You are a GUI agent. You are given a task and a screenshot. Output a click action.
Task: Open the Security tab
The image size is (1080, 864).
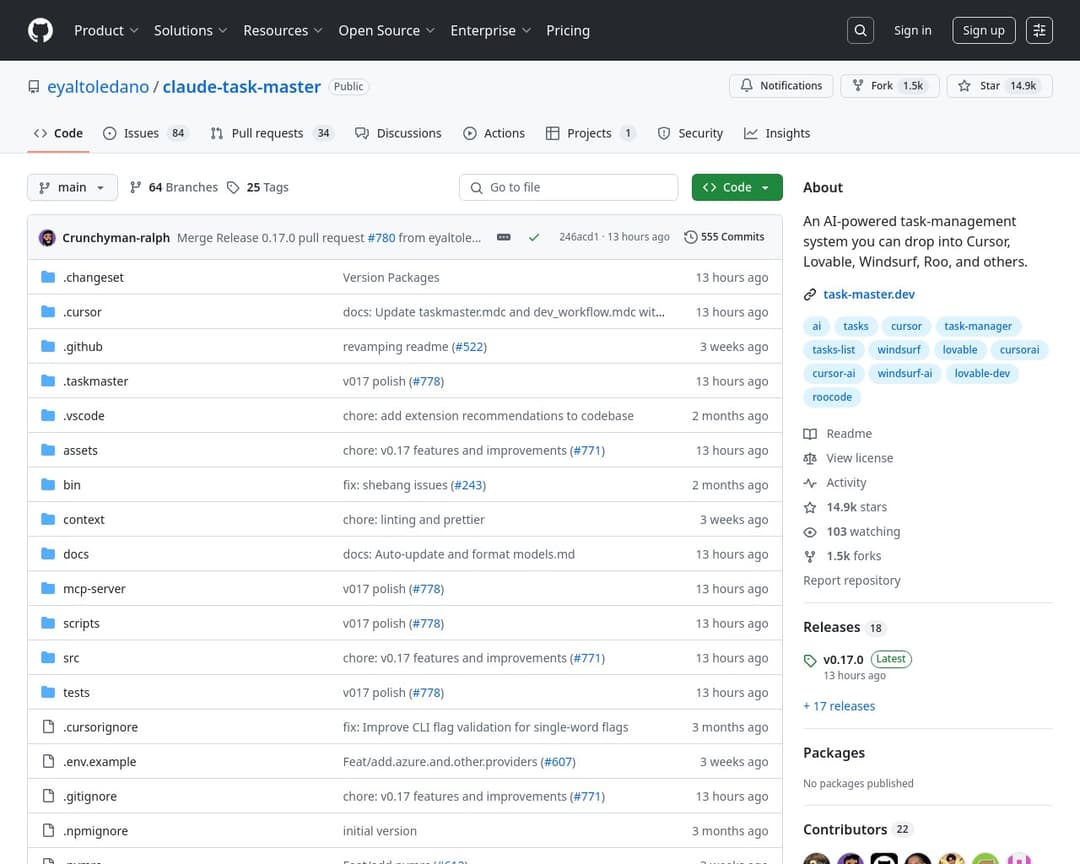[x=690, y=133]
